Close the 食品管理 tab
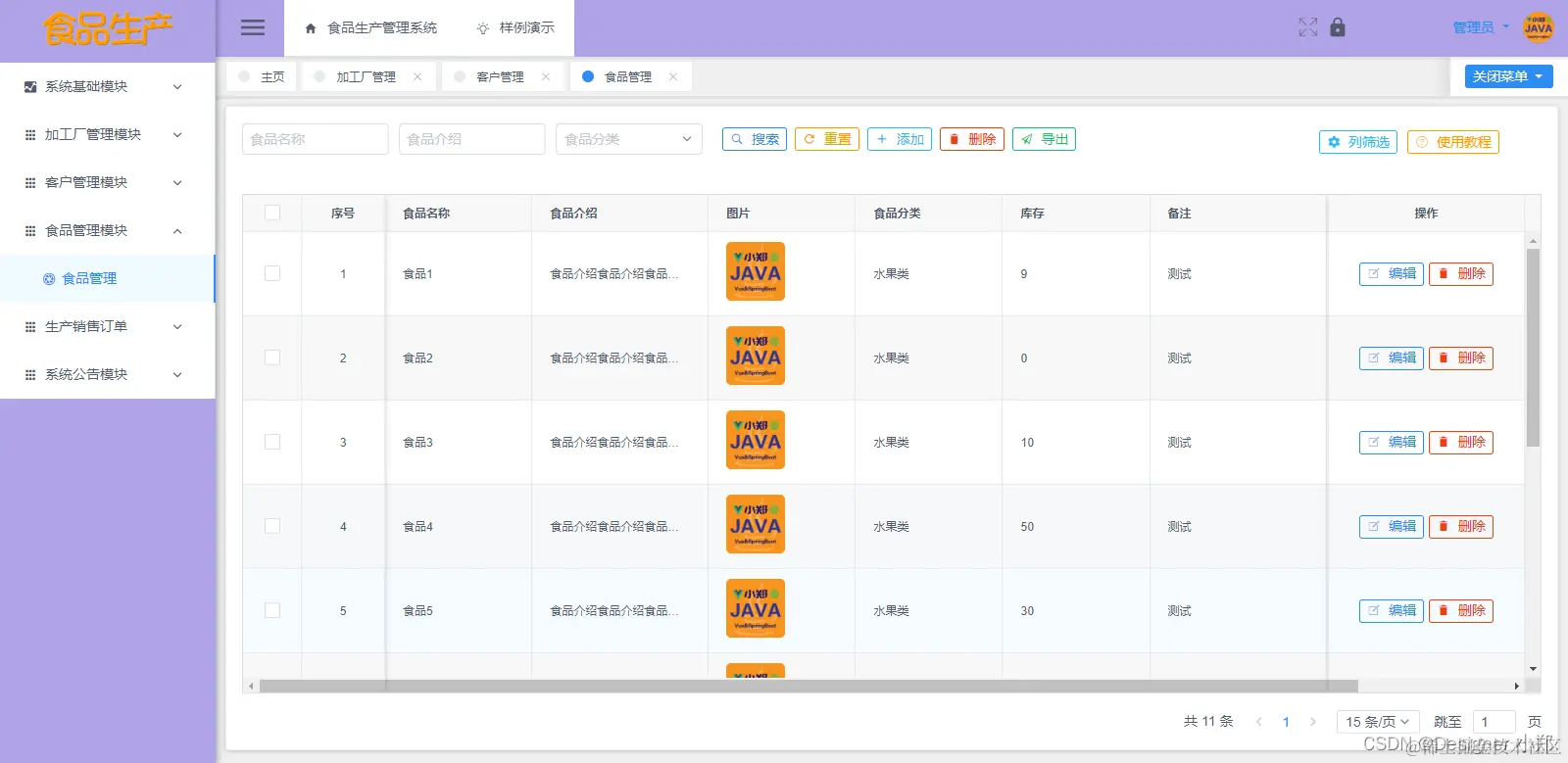The image size is (1568, 763). tap(673, 76)
